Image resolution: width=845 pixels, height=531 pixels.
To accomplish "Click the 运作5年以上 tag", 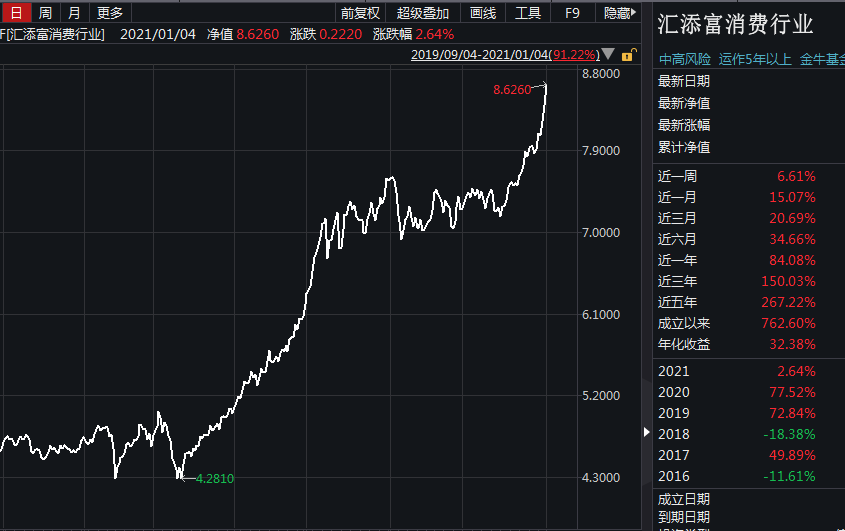I will (754, 59).
